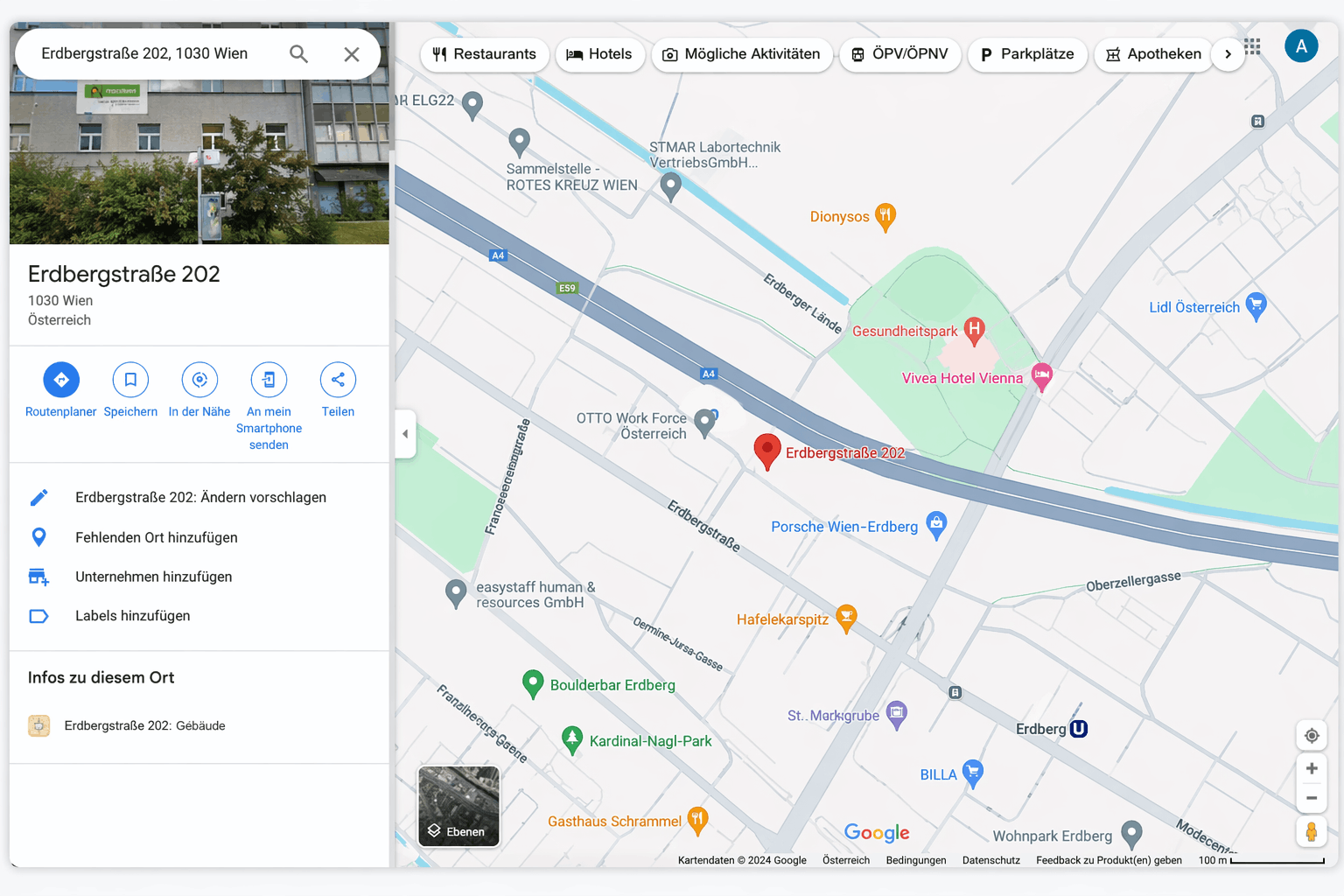Select the ÖPV/ÖPNV transit chip
Image resolution: width=1344 pixels, height=896 pixels.
(x=900, y=54)
